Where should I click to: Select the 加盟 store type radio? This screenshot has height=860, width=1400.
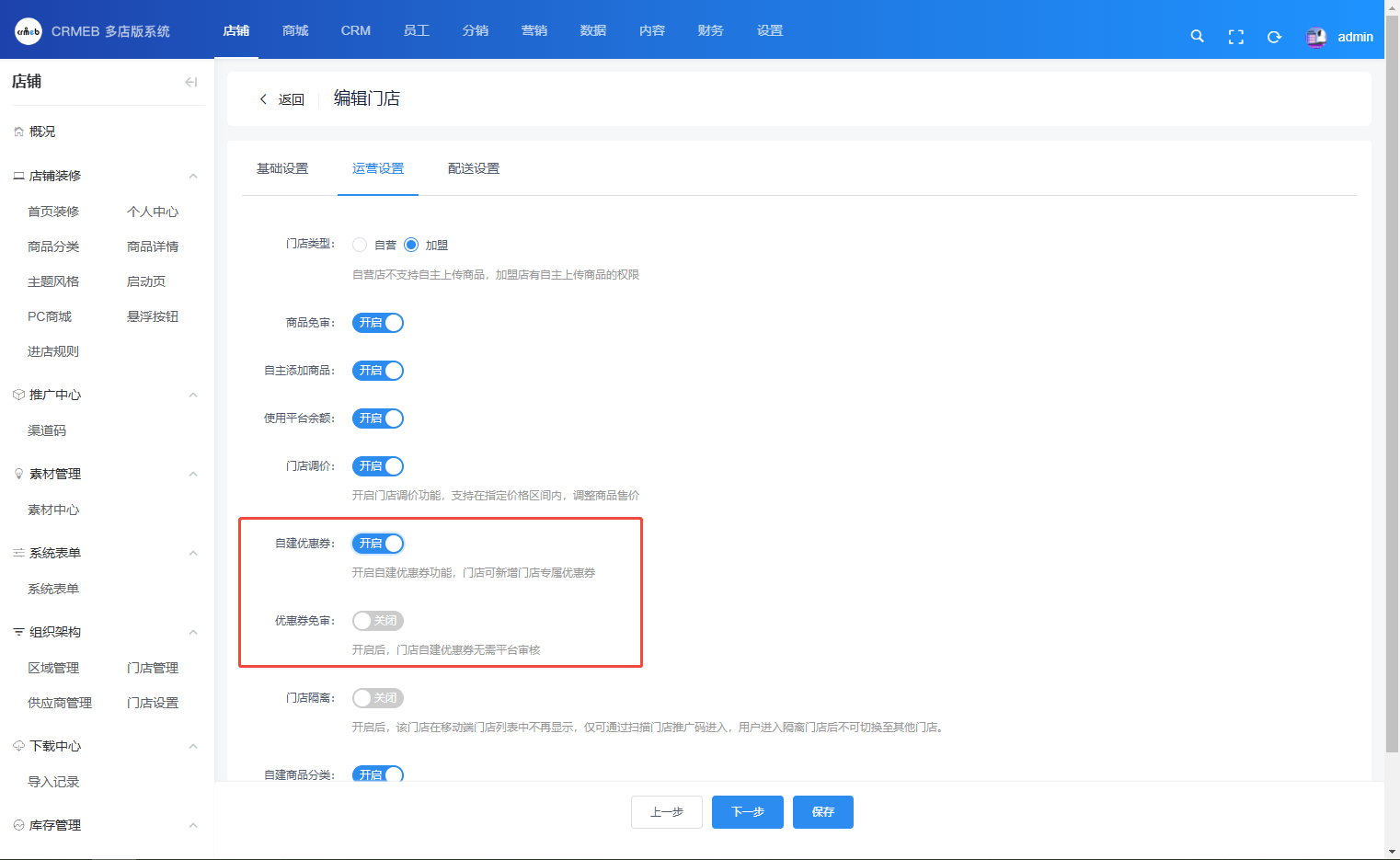(x=411, y=245)
